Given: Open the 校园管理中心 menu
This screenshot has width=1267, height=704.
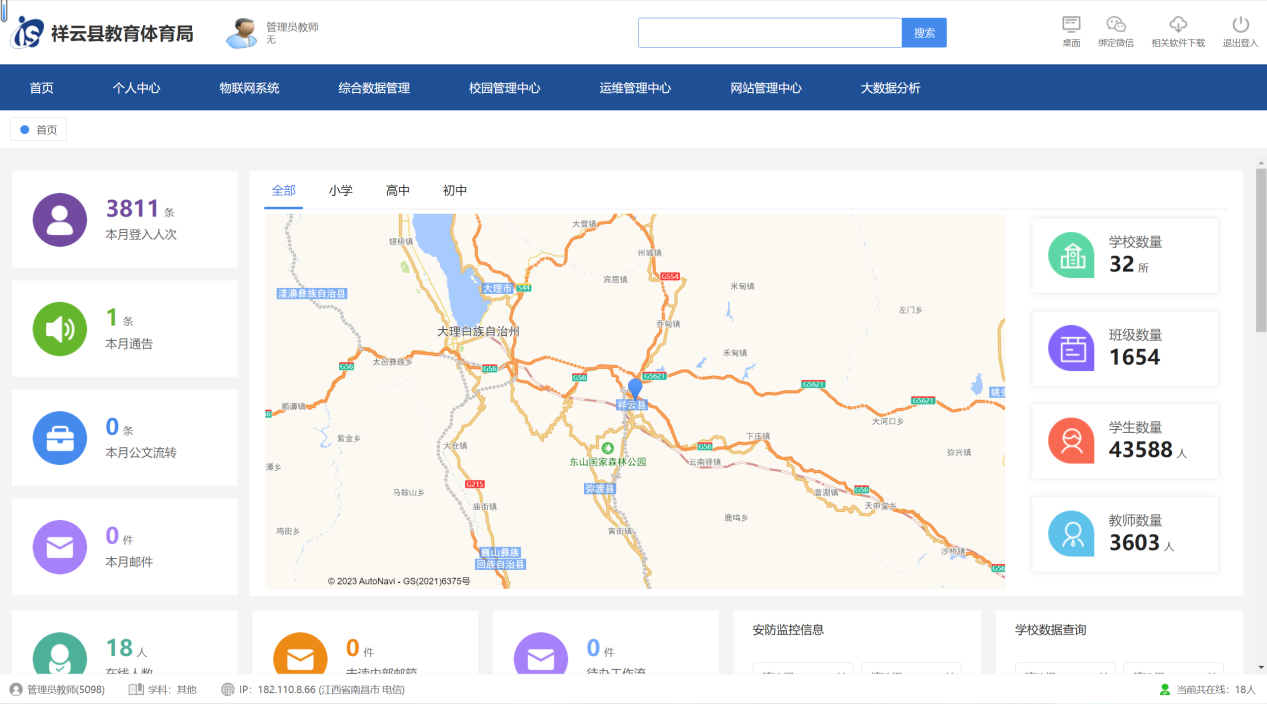Looking at the screenshot, I should point(504,88).
